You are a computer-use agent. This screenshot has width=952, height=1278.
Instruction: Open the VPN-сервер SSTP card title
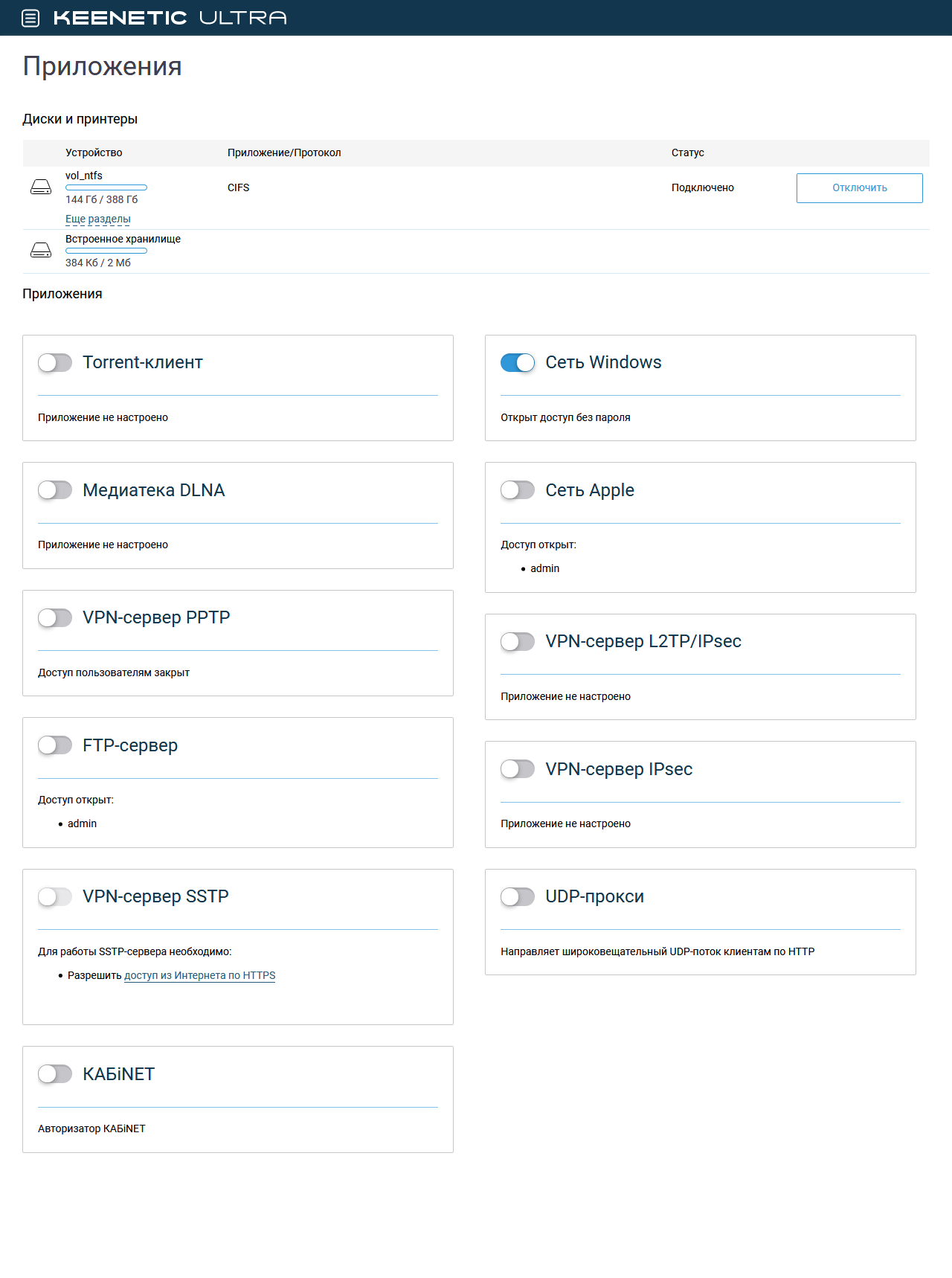[x=155, y=897]
